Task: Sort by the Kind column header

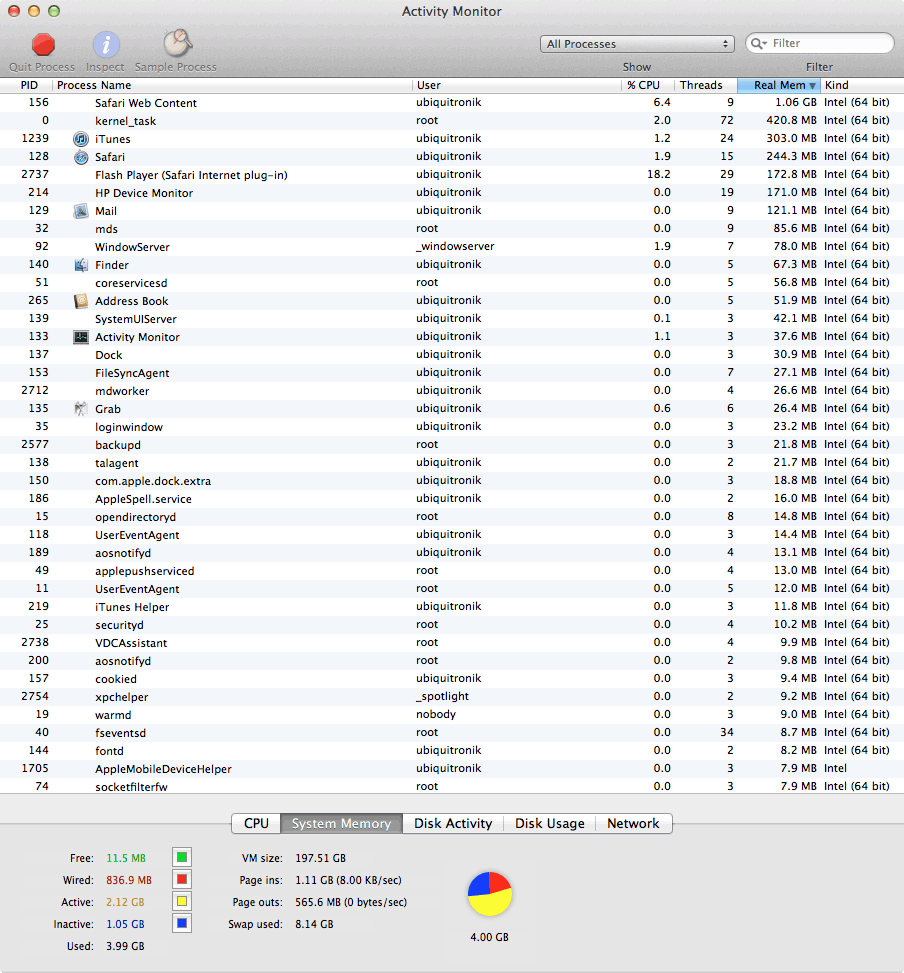Action: (x=862, y=85)
